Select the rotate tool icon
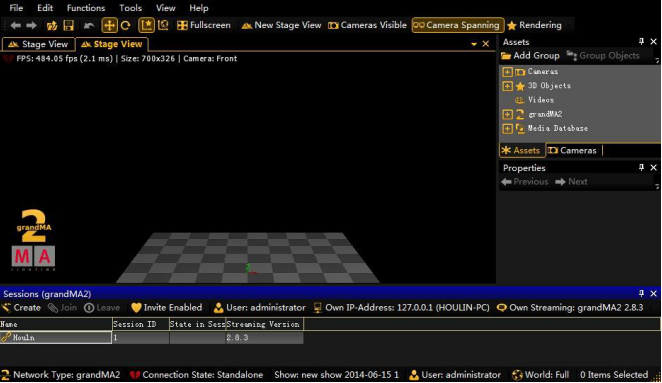Screen dimensions: 662x383 126,25
